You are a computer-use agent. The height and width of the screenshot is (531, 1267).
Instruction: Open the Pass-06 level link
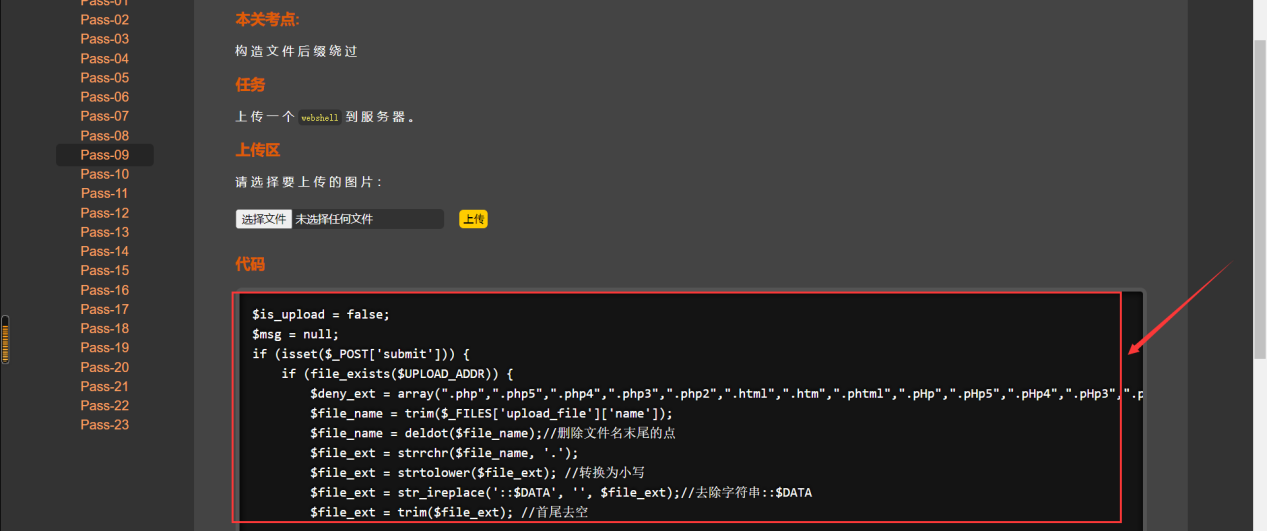[x=105, y=97]
